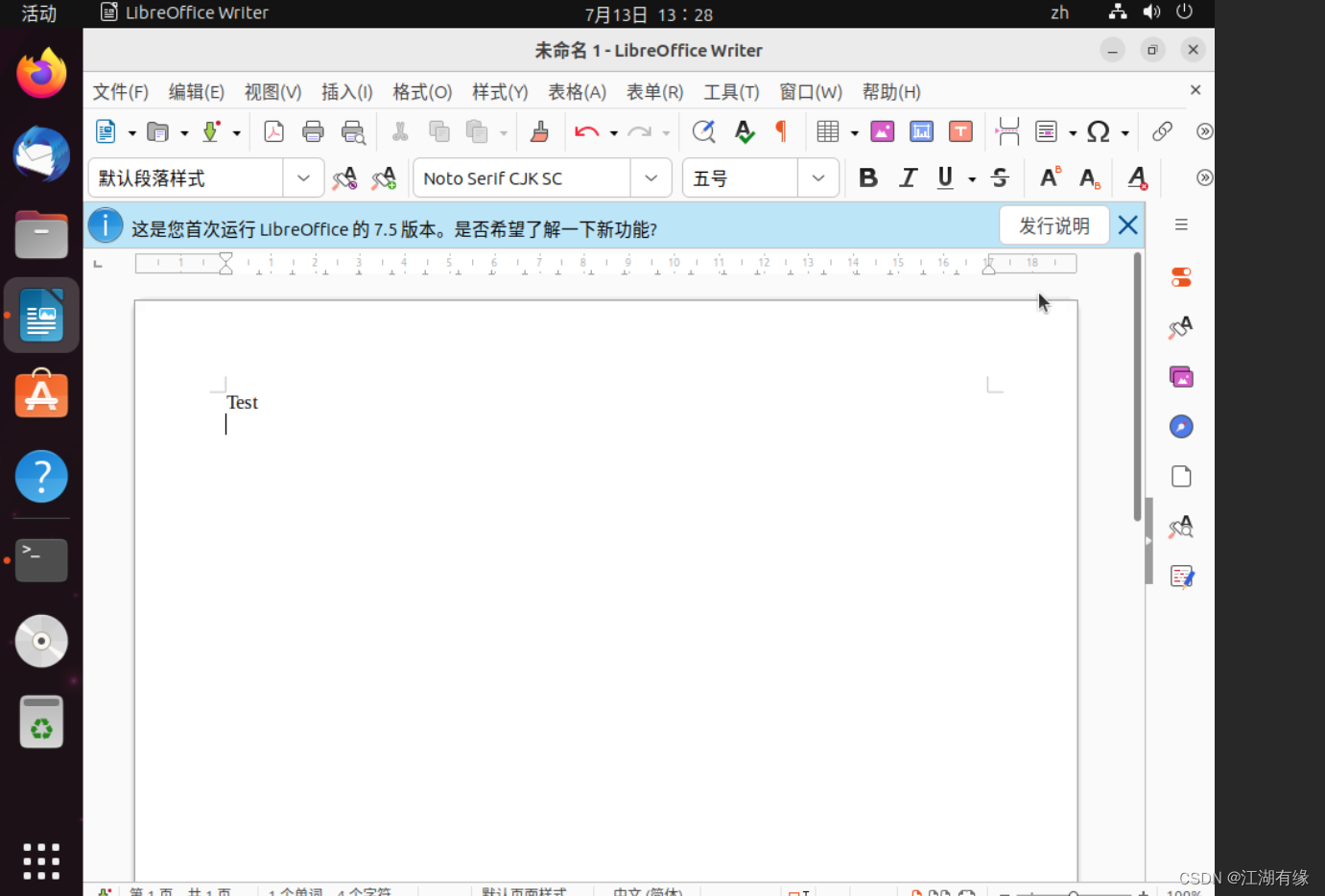Open sidebar Styles deck

1181,327
